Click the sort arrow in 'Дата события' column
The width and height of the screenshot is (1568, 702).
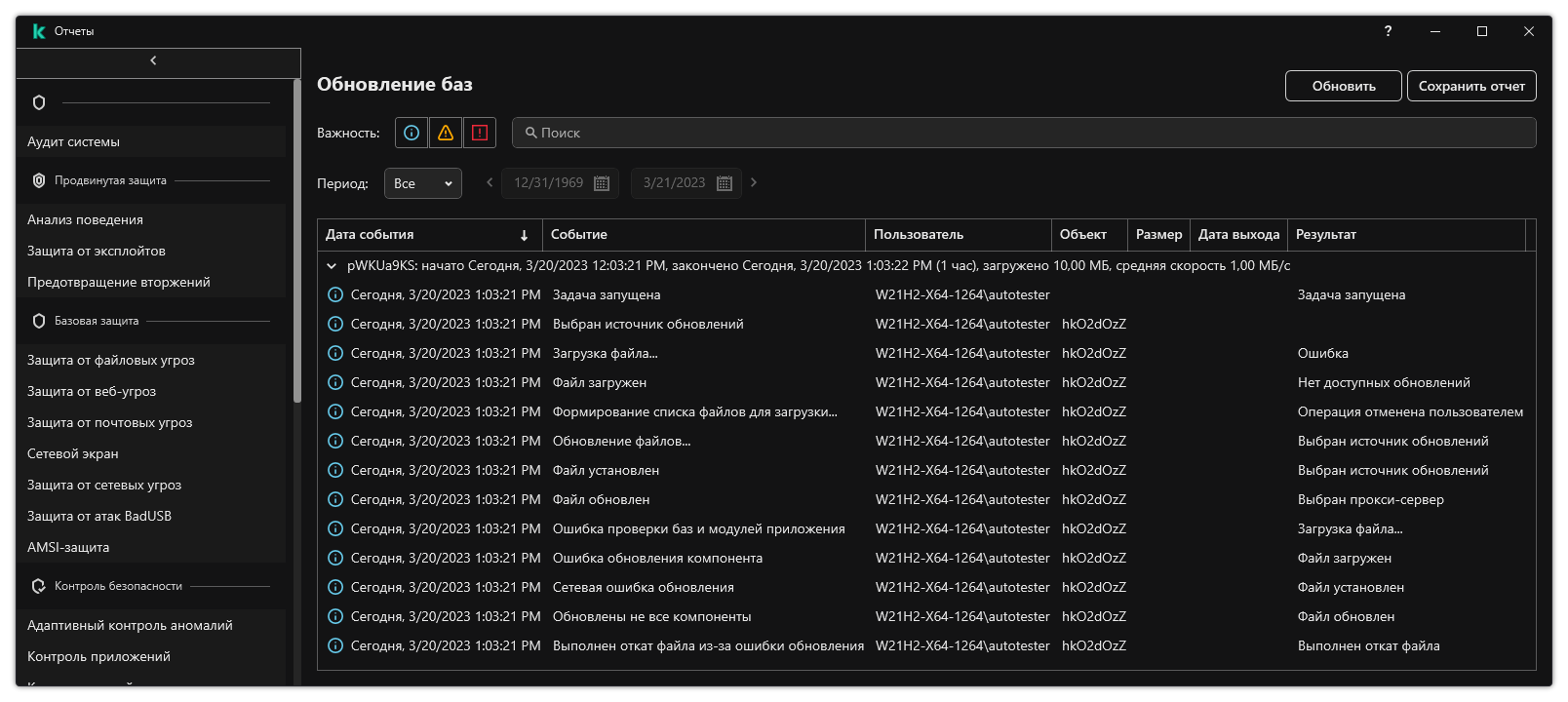524,235
